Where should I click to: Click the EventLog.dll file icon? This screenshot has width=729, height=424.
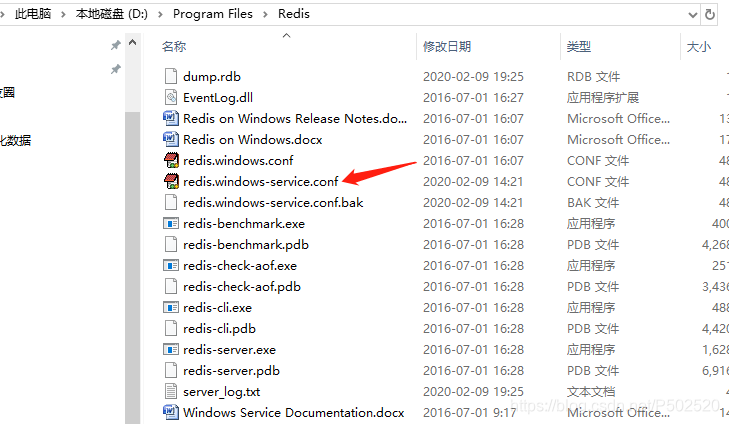coord(171,97)
